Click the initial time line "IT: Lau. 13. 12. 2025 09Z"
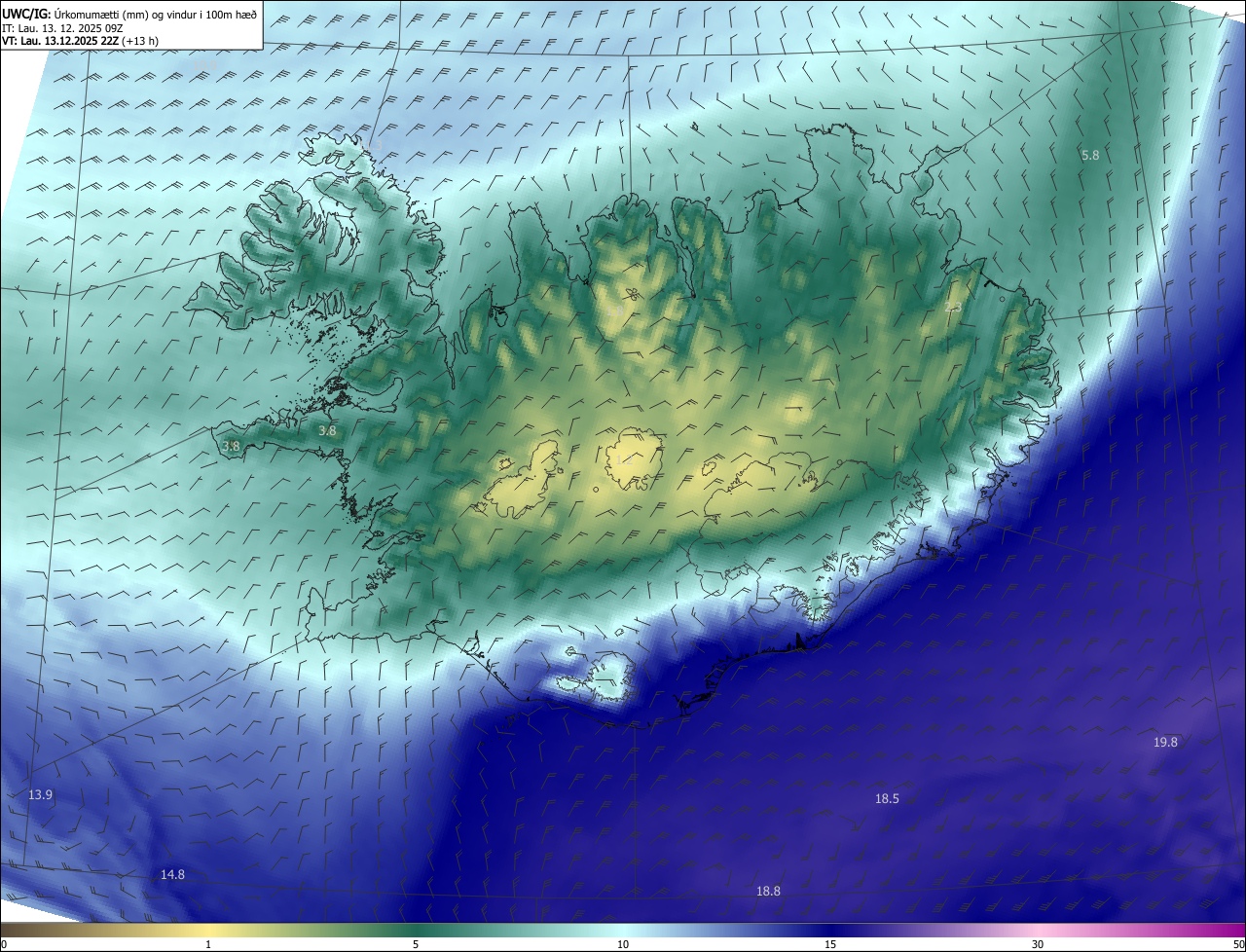 61,28
